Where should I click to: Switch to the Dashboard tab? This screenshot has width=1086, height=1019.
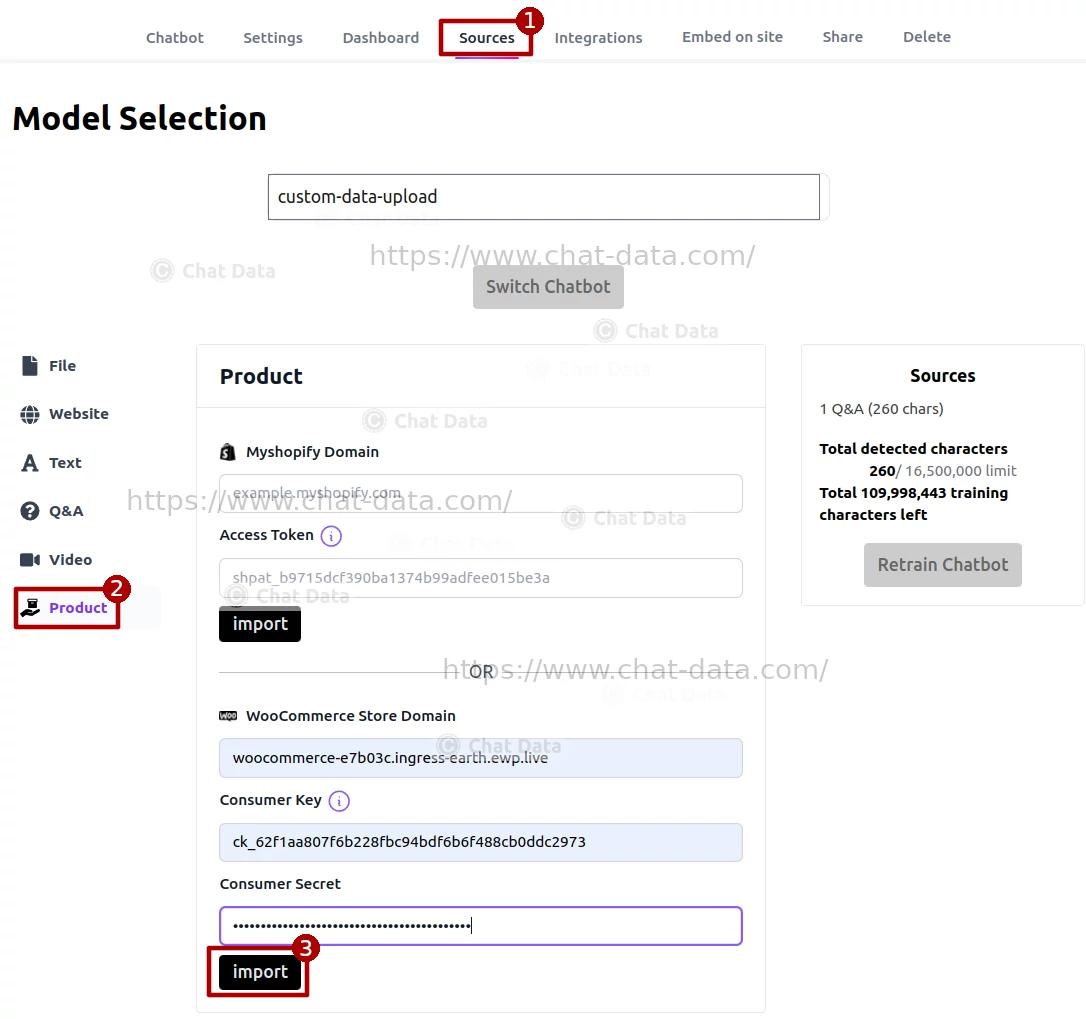[381, 37]
